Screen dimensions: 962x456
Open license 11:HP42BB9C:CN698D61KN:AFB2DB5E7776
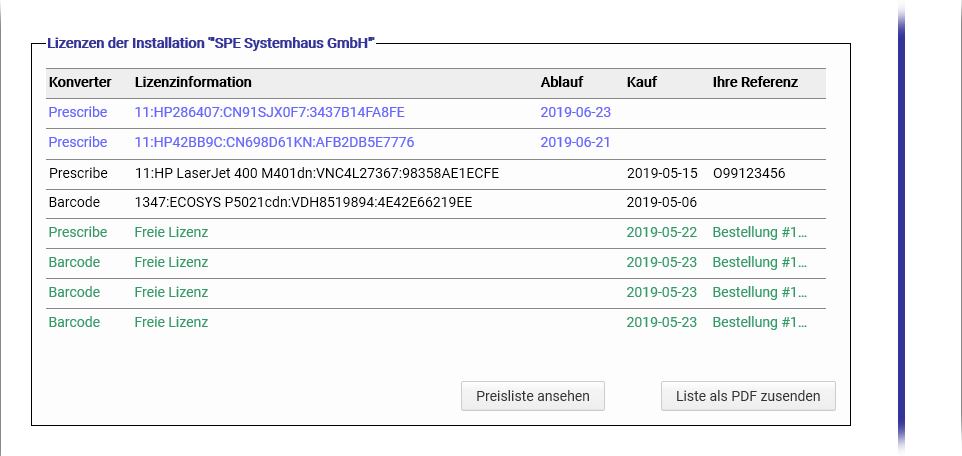tap(274, 142)
